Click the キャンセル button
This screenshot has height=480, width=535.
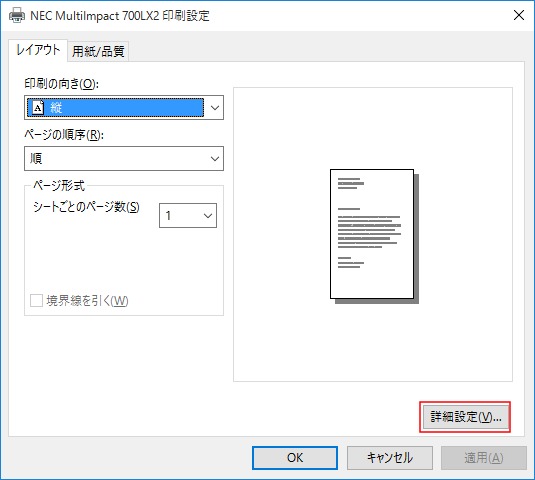tap(390, 458)
